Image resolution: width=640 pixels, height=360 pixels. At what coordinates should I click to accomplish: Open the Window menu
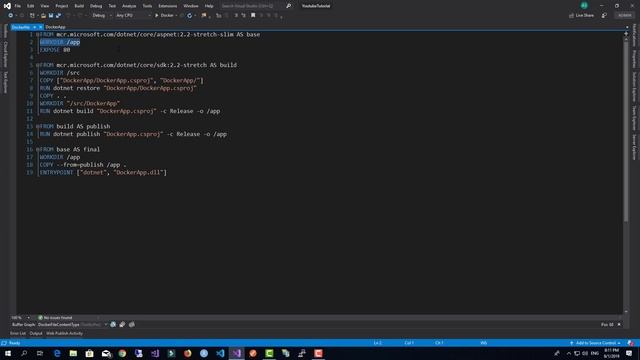[x=191, y=6]
